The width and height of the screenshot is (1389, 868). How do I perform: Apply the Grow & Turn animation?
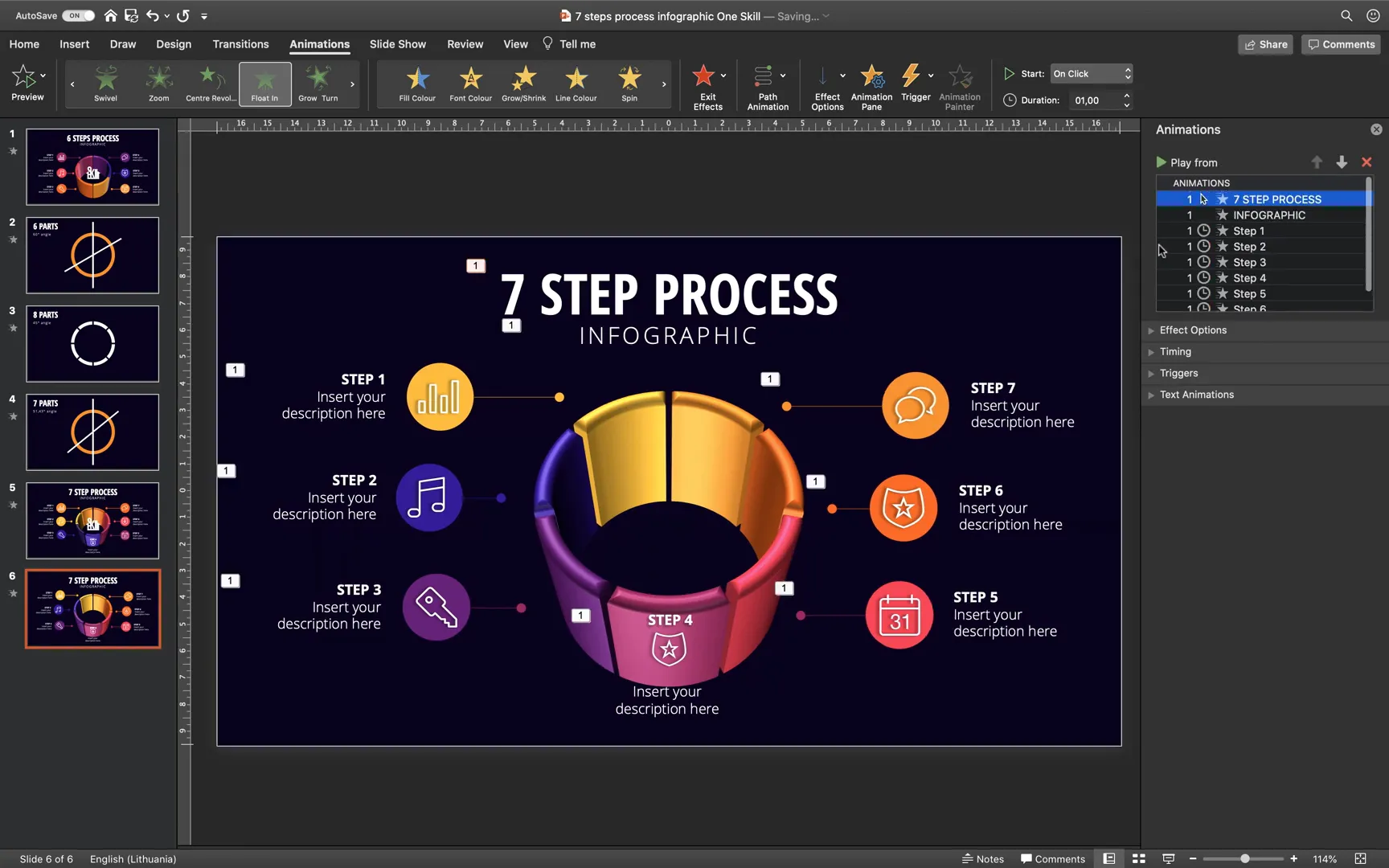317,83
